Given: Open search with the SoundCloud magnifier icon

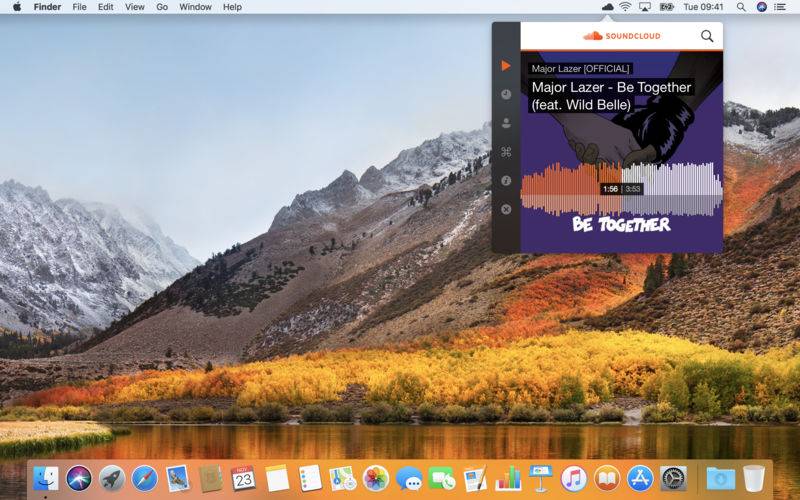Looking at the screenshot, I should point(707,36).
